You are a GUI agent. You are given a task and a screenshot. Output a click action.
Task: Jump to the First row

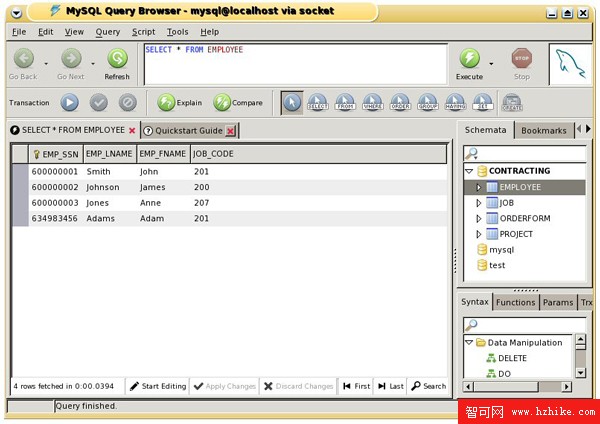[356, 386]
